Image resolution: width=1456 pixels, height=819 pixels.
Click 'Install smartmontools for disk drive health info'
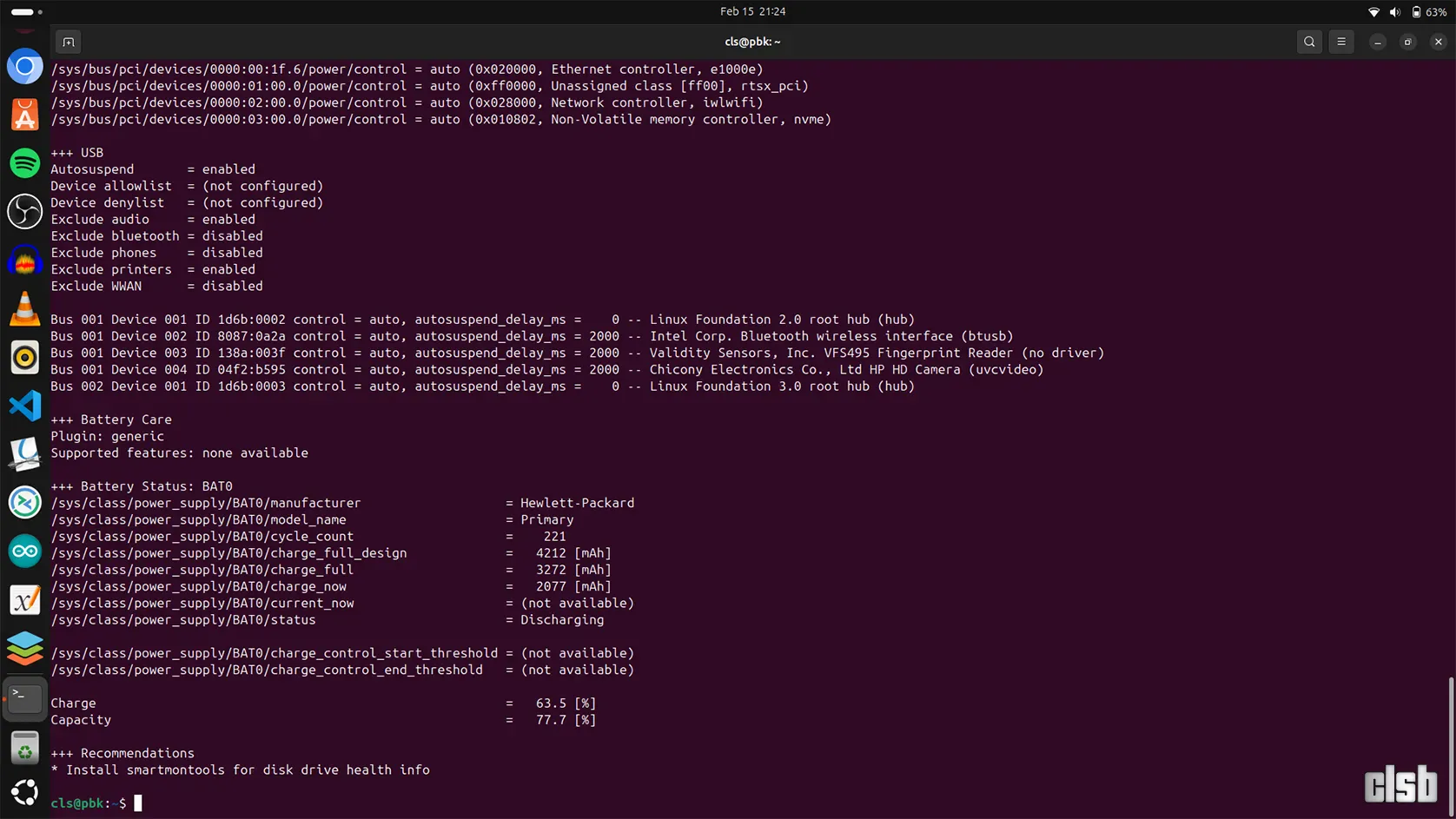(x=248, y=770)
